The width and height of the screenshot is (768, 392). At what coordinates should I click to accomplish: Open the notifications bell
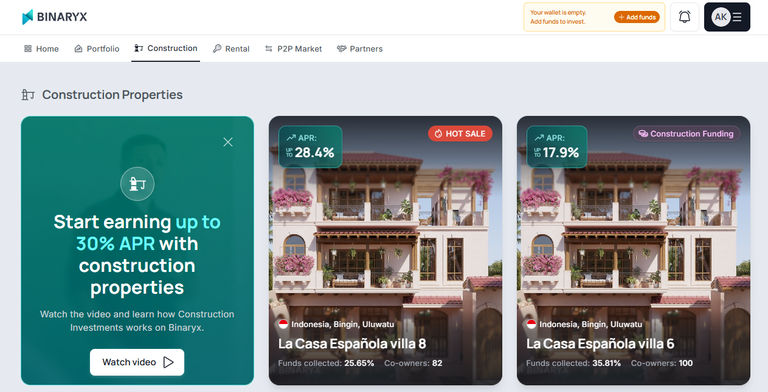point(684,17)
